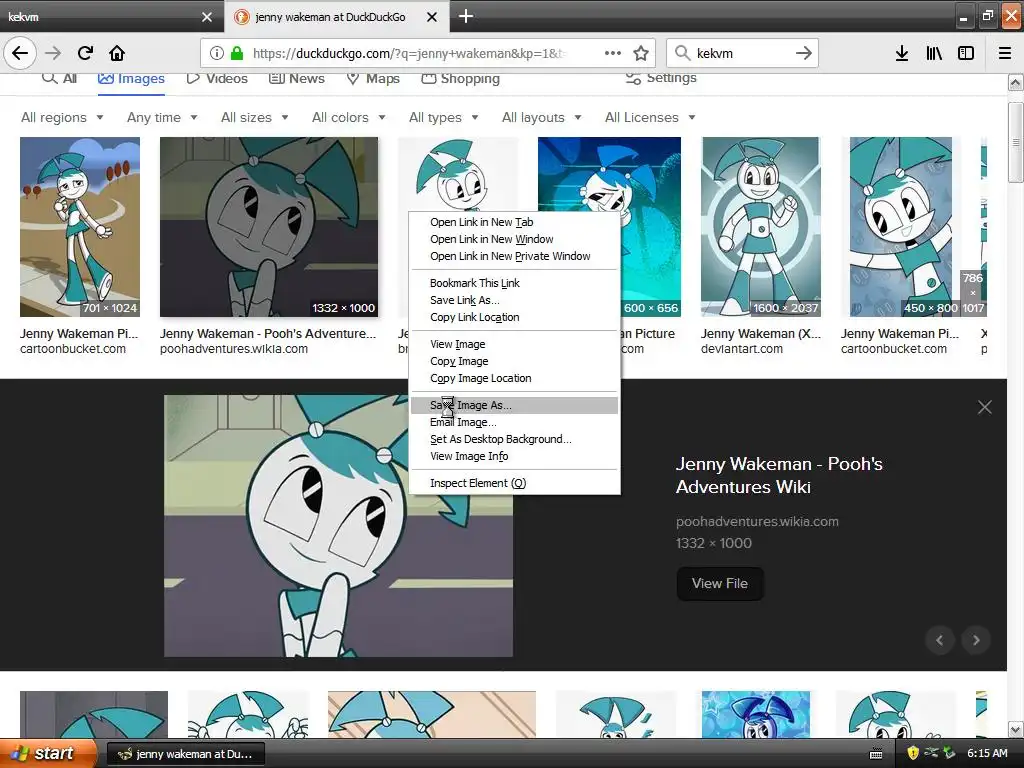
Task: Open the Settings menu on DuckDuckGo
Action: coord(661,78)
